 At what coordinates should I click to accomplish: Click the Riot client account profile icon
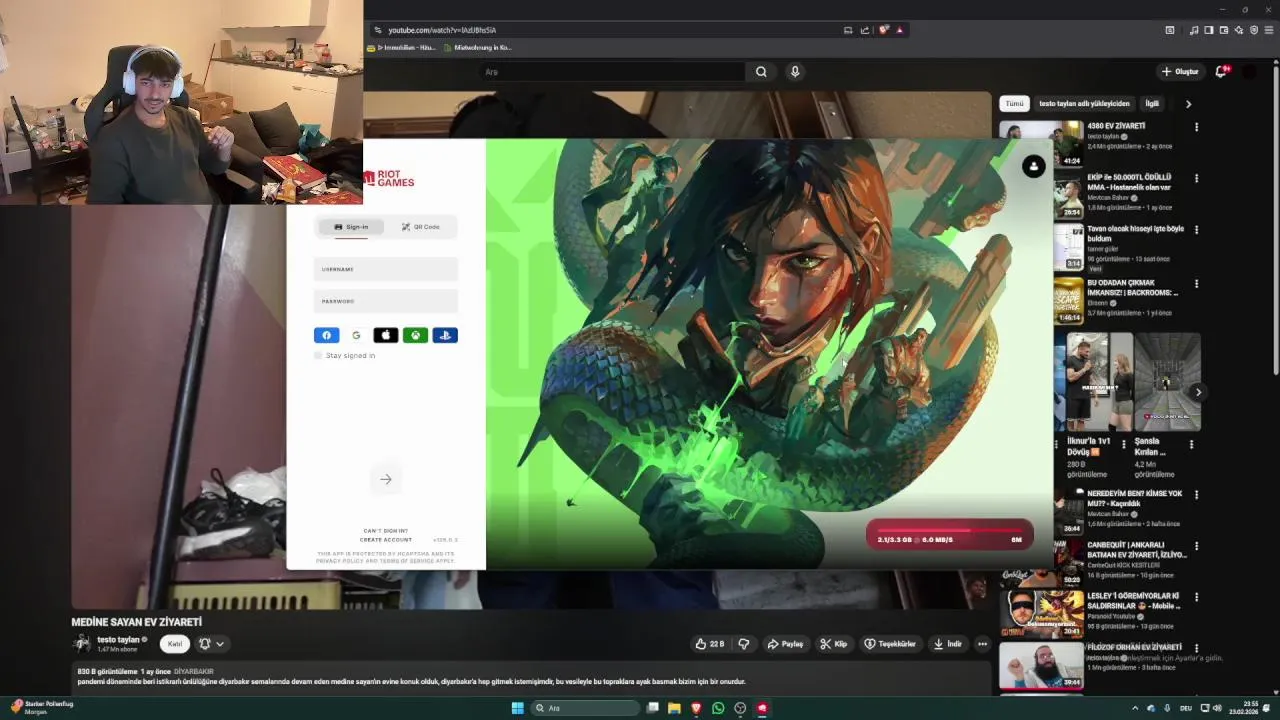[1034, 166]
